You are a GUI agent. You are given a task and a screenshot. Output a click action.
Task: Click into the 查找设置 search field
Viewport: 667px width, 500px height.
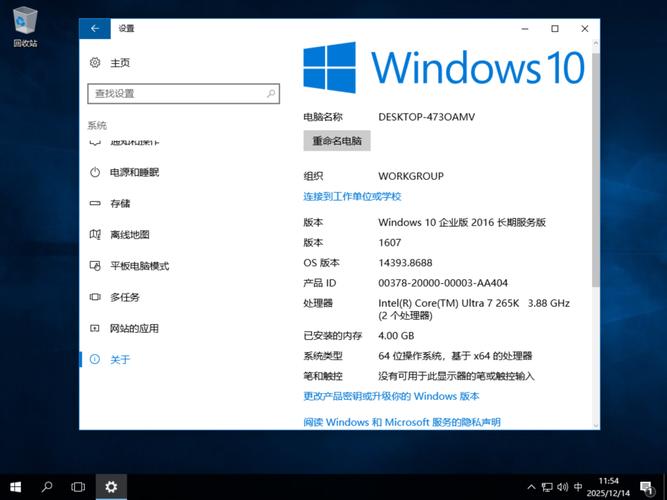point(175,93)
